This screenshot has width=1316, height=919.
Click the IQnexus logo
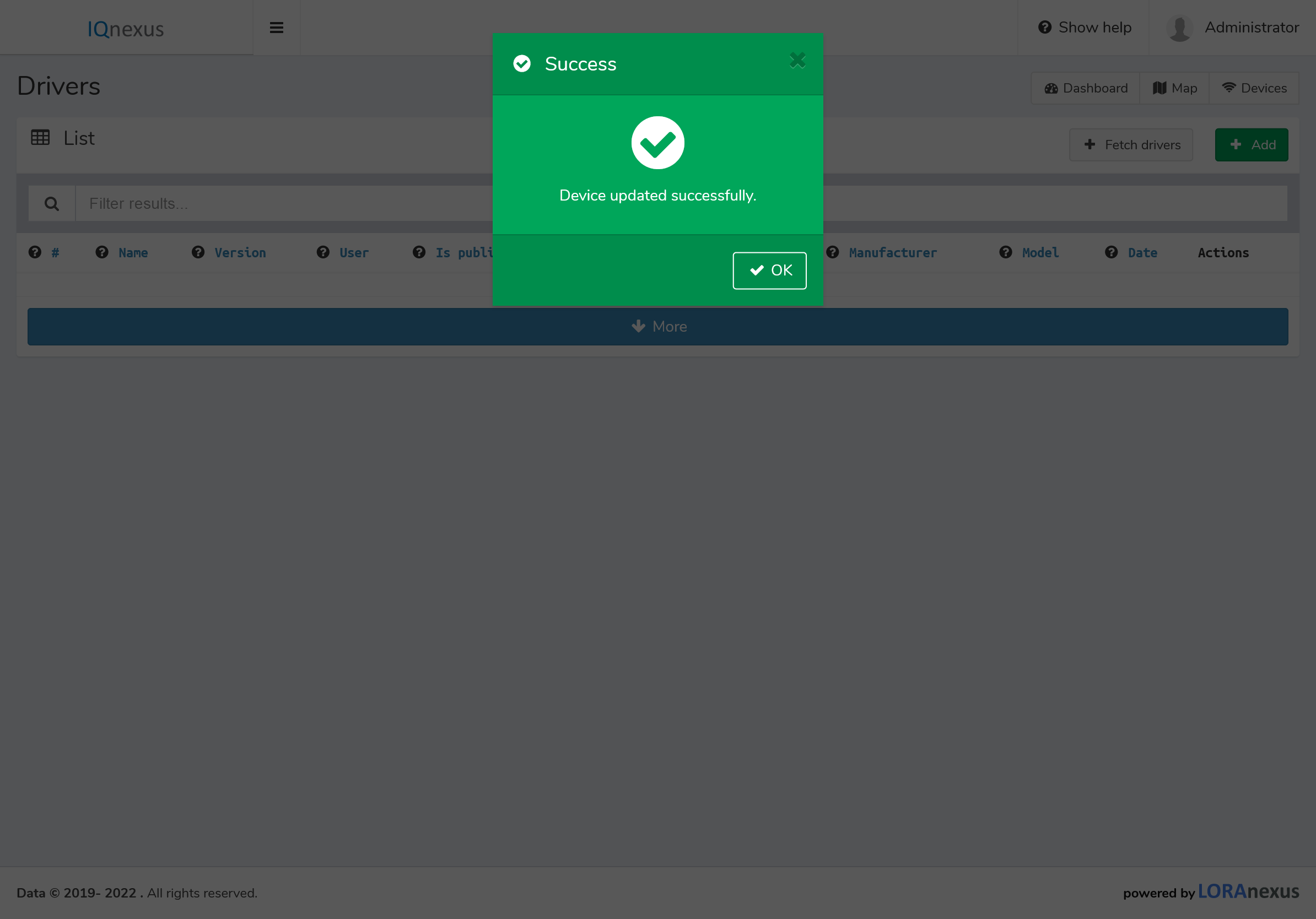click(126, 29)
